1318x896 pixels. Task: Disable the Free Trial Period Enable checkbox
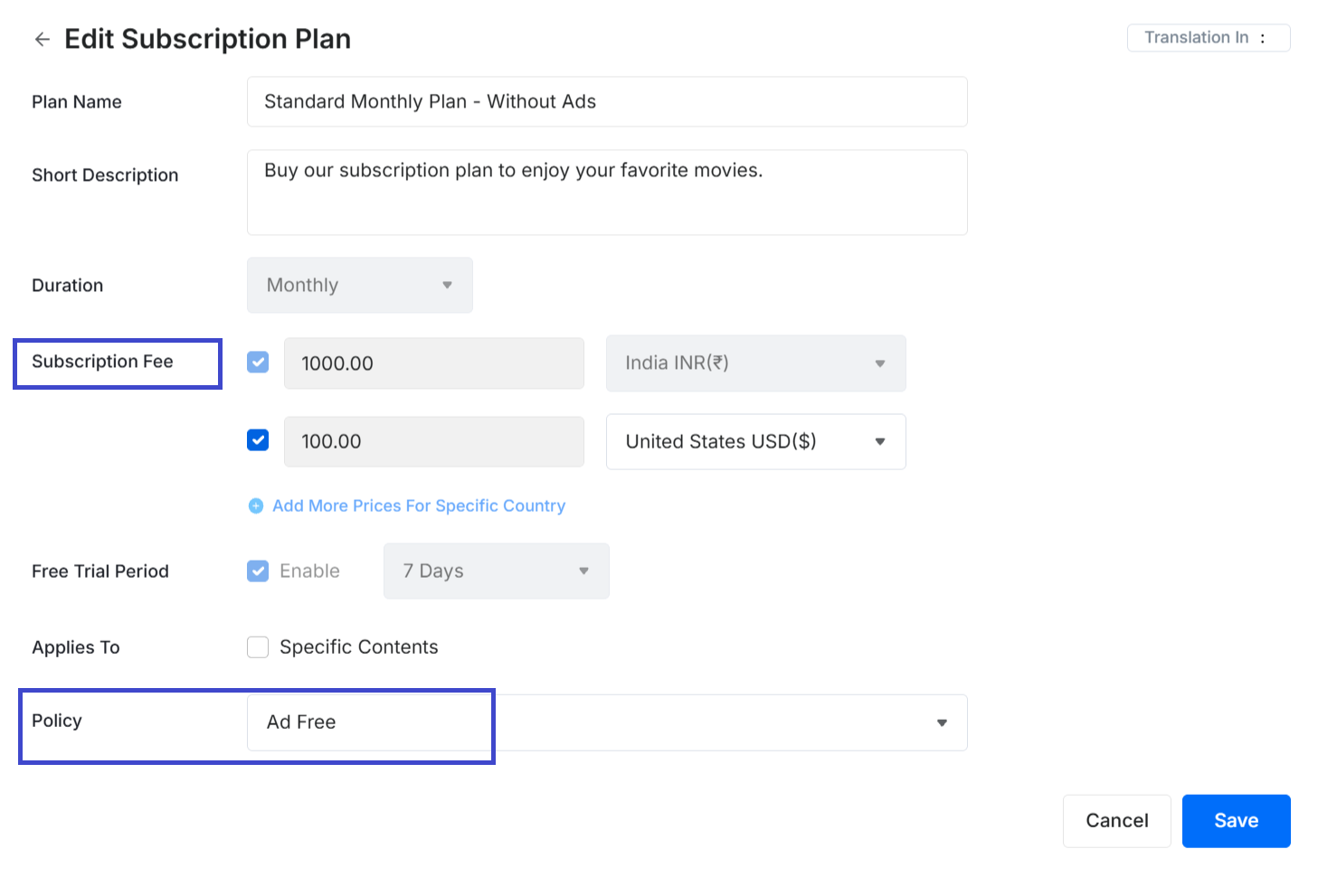(x=258, y=571)
